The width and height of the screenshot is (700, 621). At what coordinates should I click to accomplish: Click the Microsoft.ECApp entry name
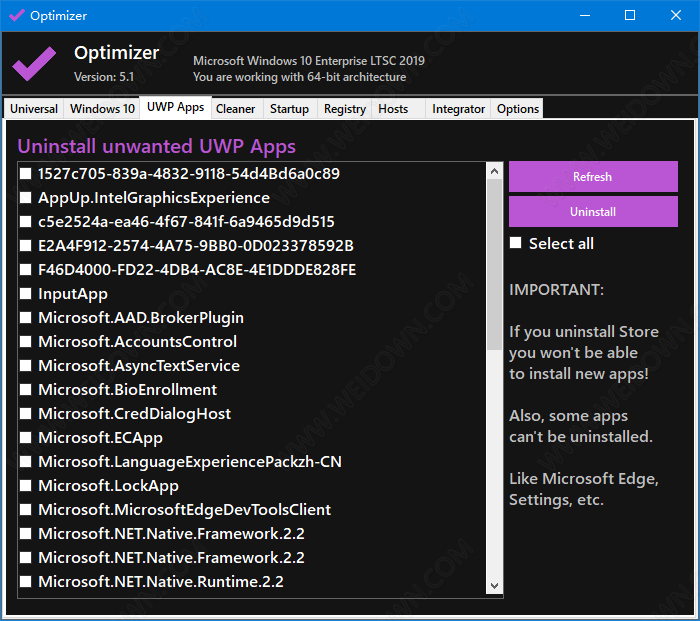(100, 438)
